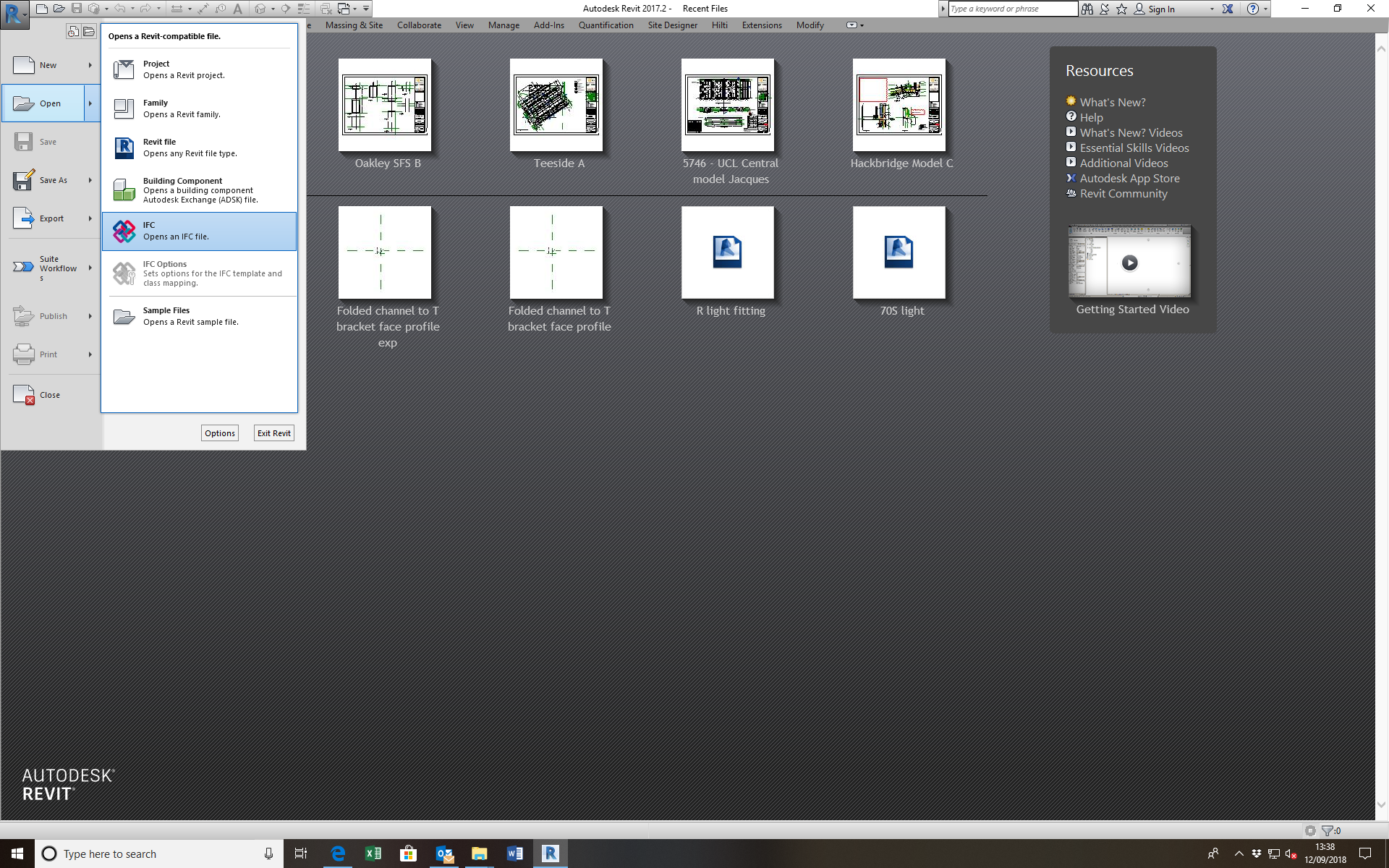Click the Communication Center satellite icon
1389x868 pixels.
coord(1105,9)
